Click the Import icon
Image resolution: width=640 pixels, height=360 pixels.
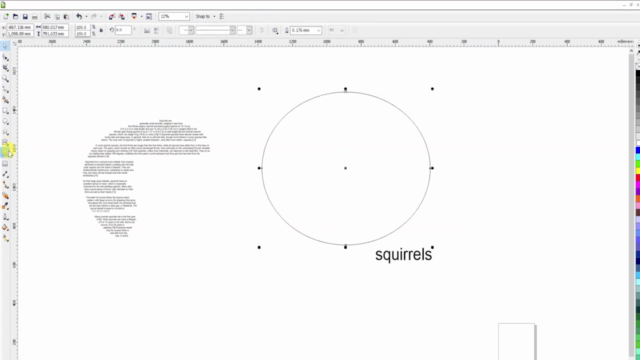(111, 16)
